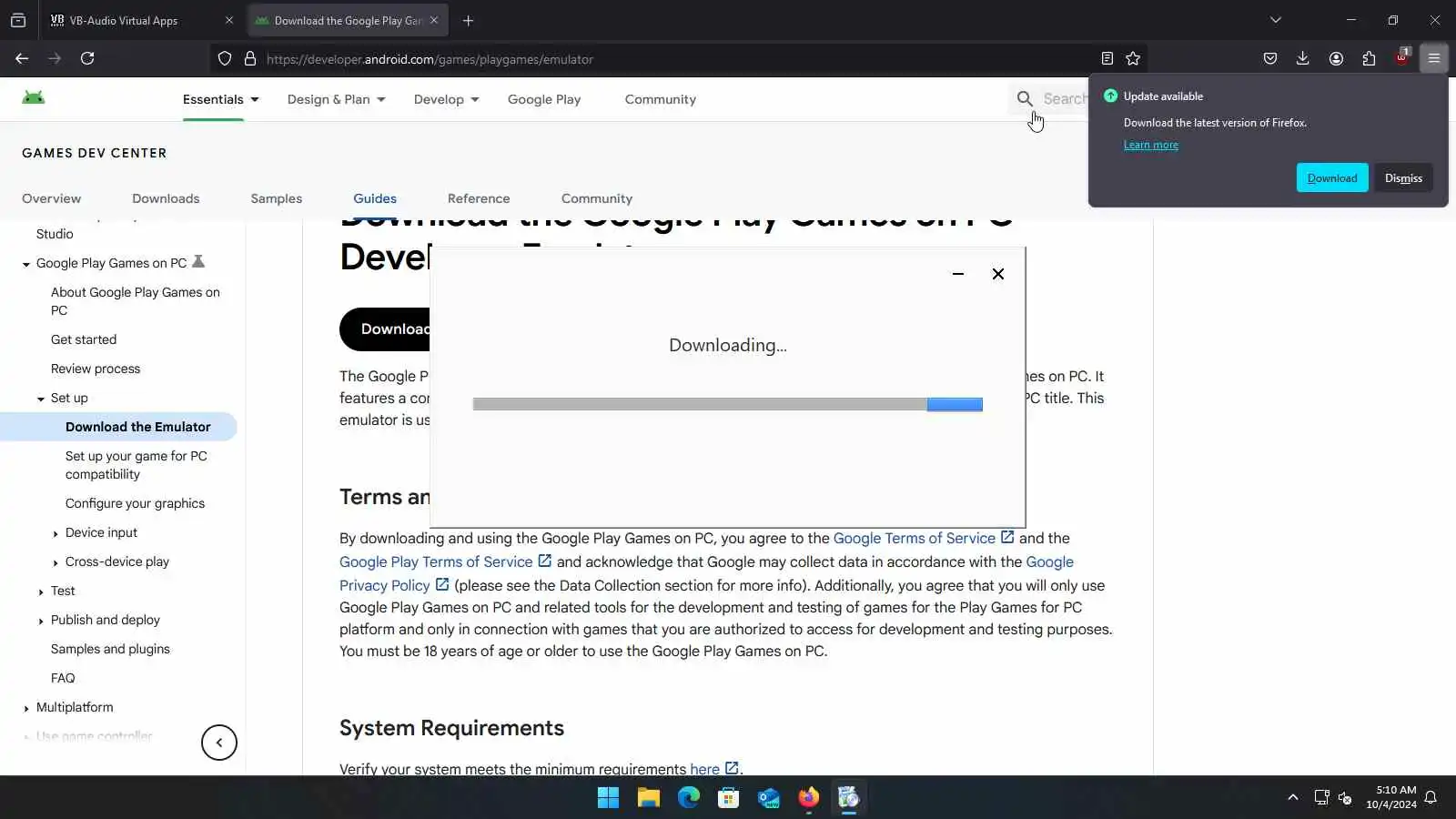
Task: Reload the page with the refresh icon
Action: pyautogui.click(x=87, y=58)
